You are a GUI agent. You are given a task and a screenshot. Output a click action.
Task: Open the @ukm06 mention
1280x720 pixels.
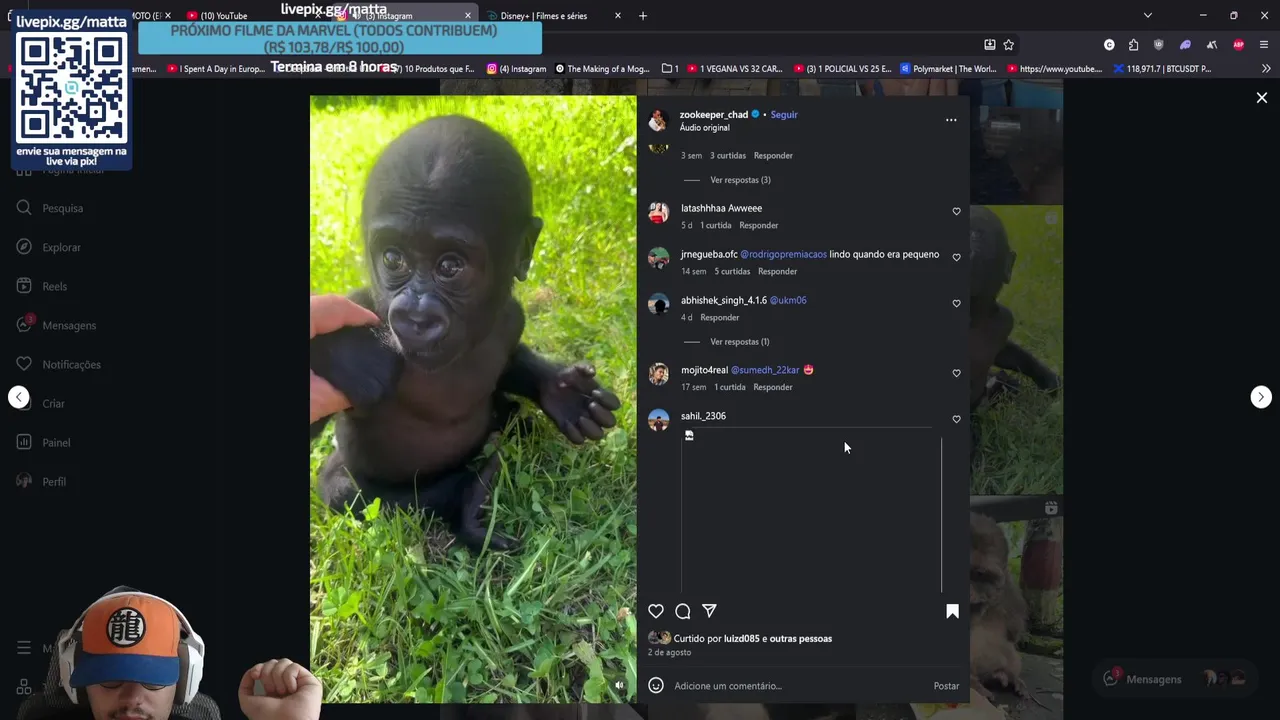(x=788, y=301)
